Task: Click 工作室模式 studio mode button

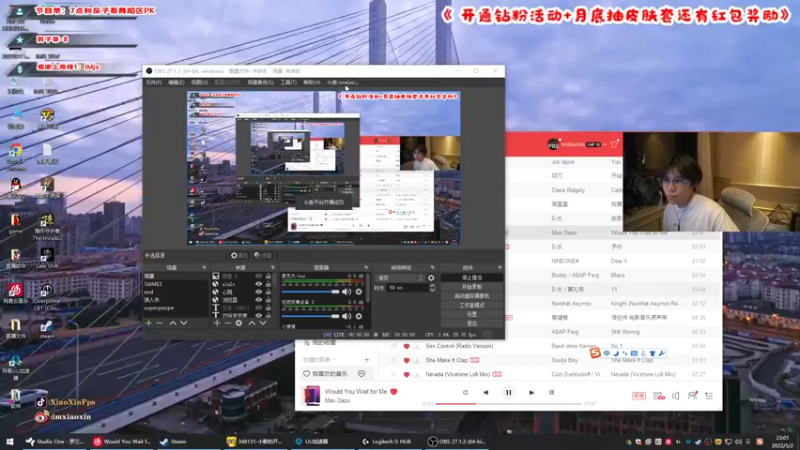Action: (471, 305)
